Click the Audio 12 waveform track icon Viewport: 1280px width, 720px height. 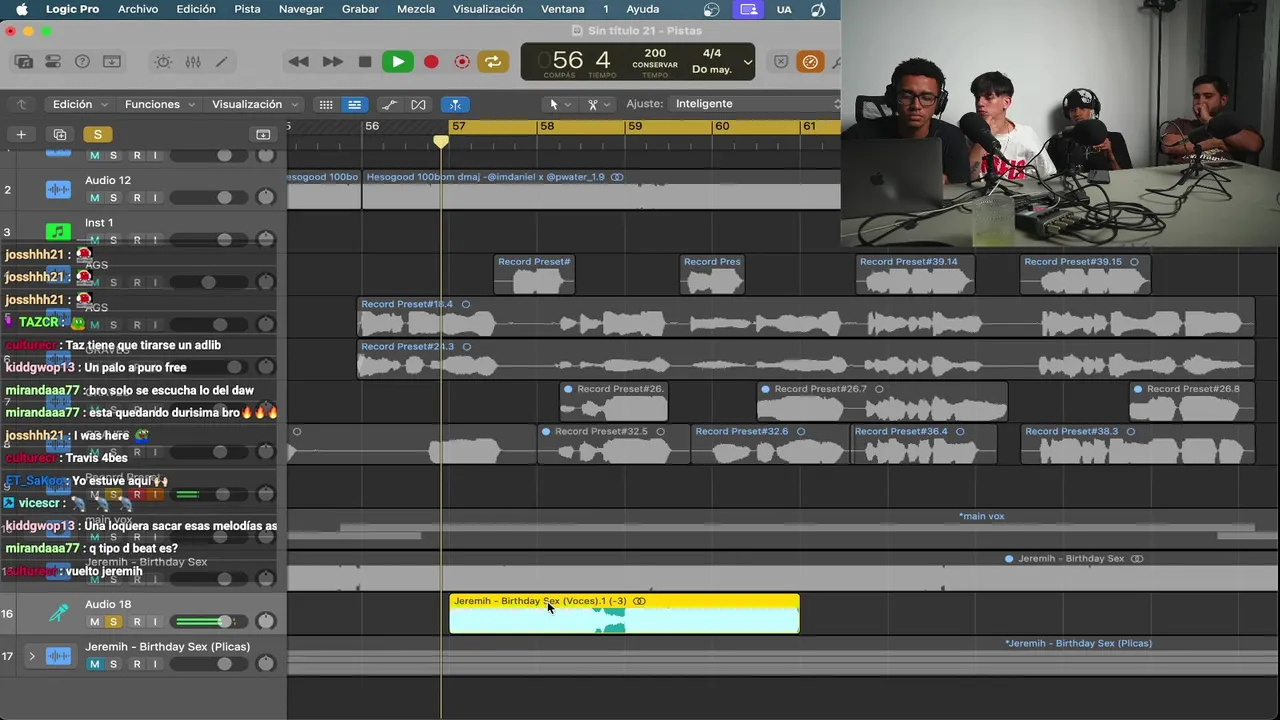pyautogui.click(x=59, y=190)
